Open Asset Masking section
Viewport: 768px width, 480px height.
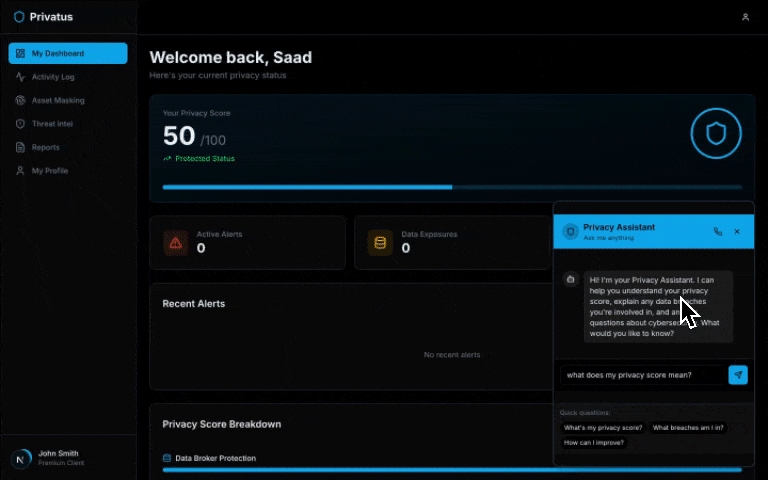pyautogui.click(x=57, y=100)
